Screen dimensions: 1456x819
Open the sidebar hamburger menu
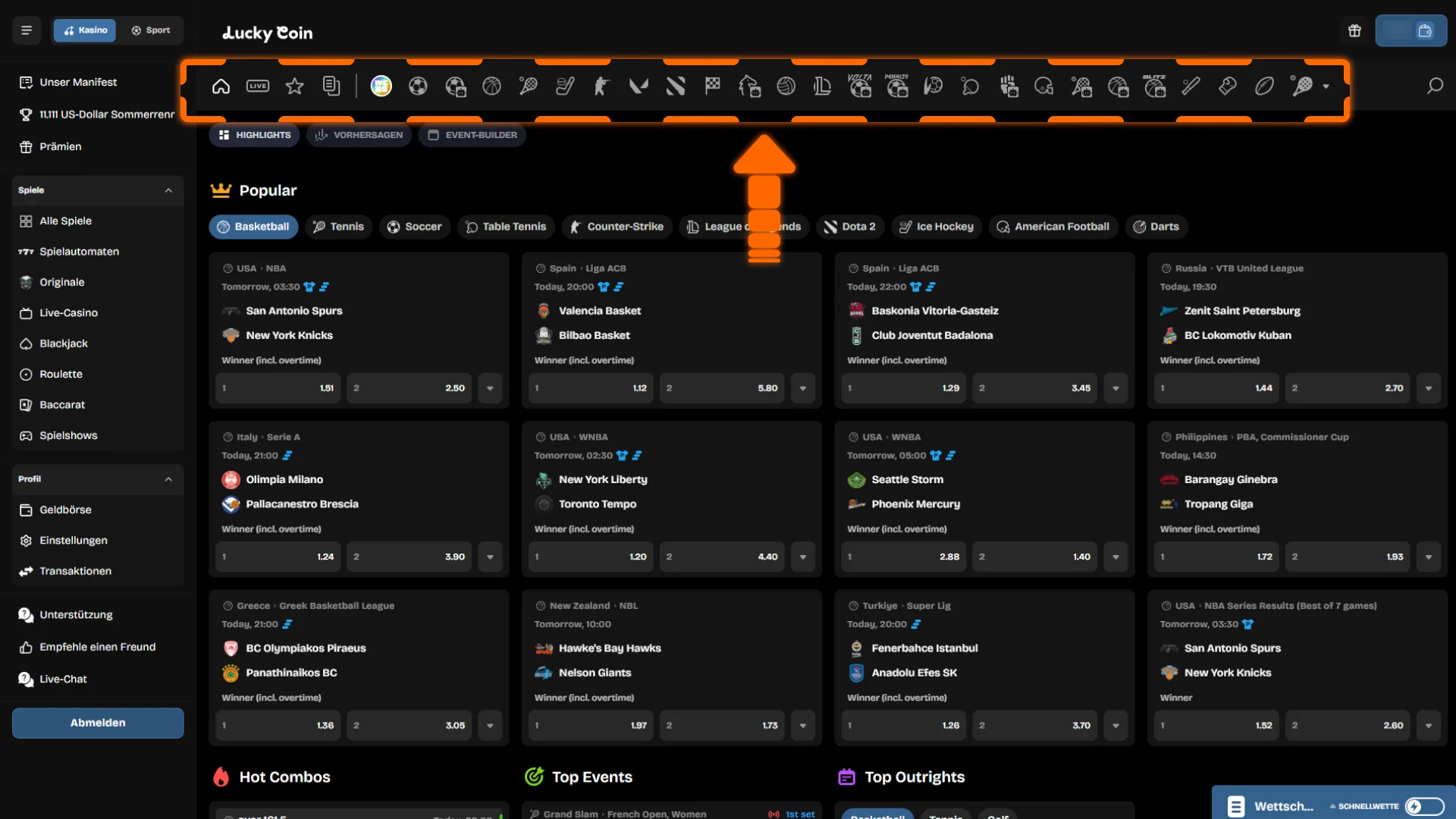tap(27, 30)
